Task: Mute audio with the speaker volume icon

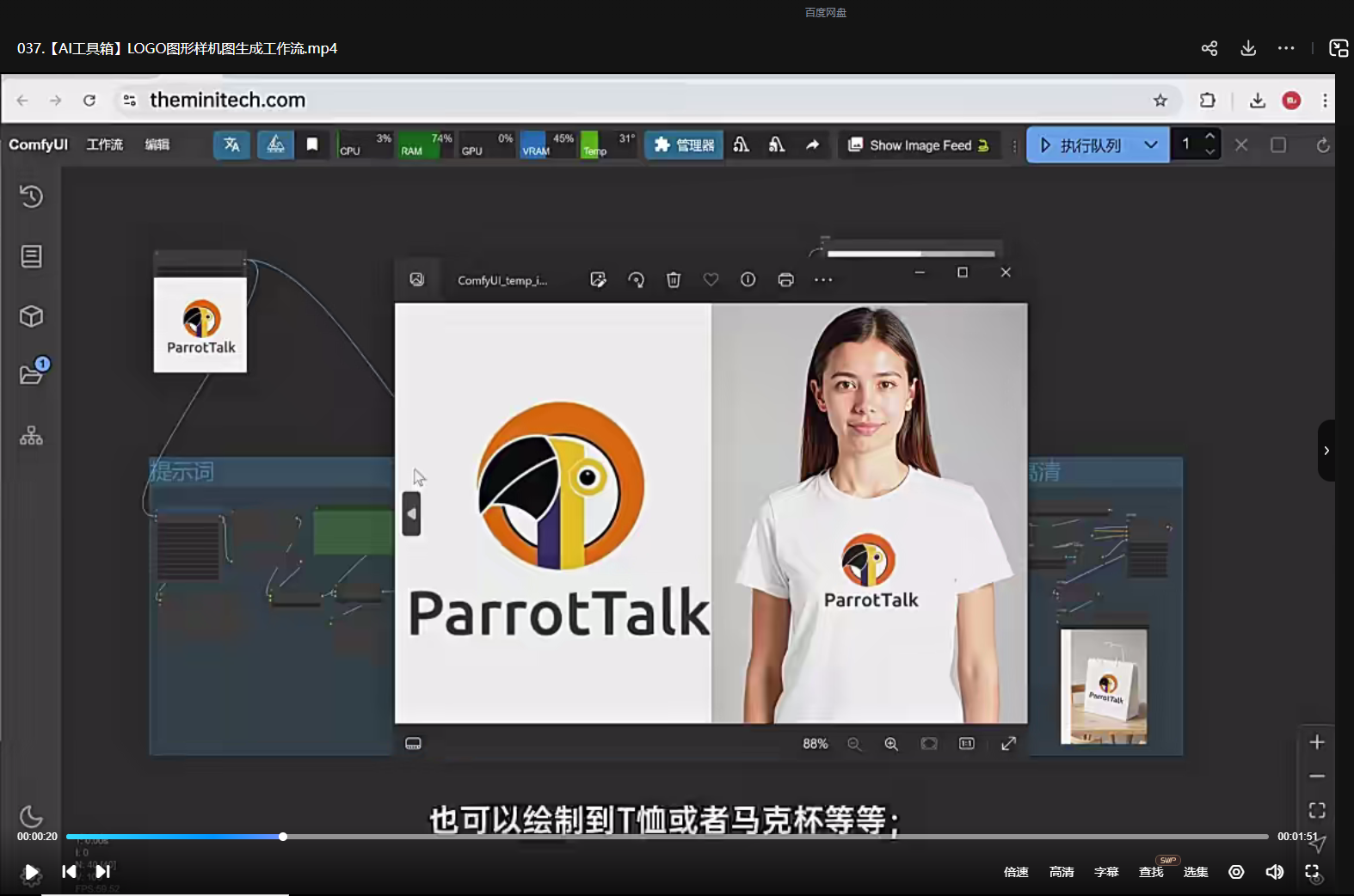Action: click(x=1274, y=872)
